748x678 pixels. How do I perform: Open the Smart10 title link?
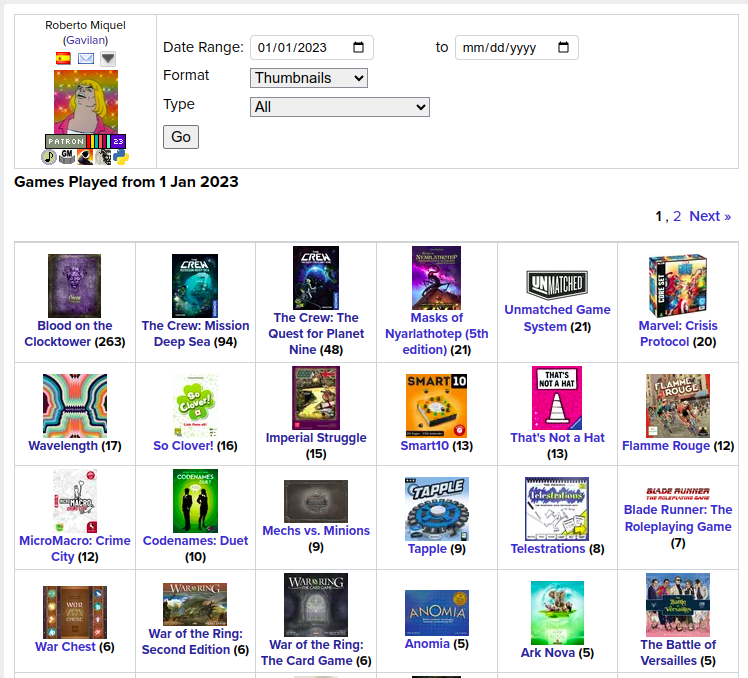click(425, 446)
